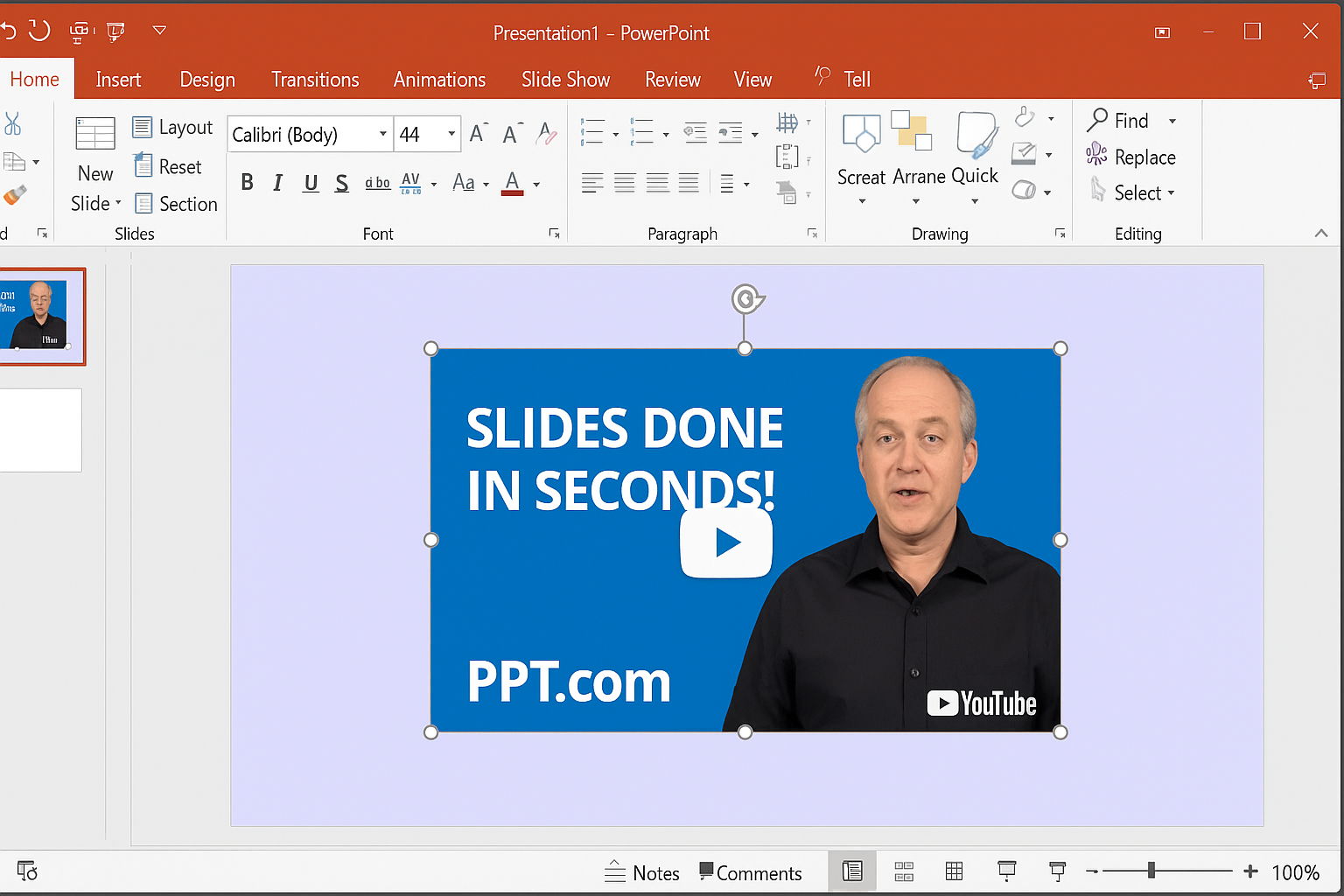
Task: Click the Align Text bracket icon
Action: coord(787,157)
